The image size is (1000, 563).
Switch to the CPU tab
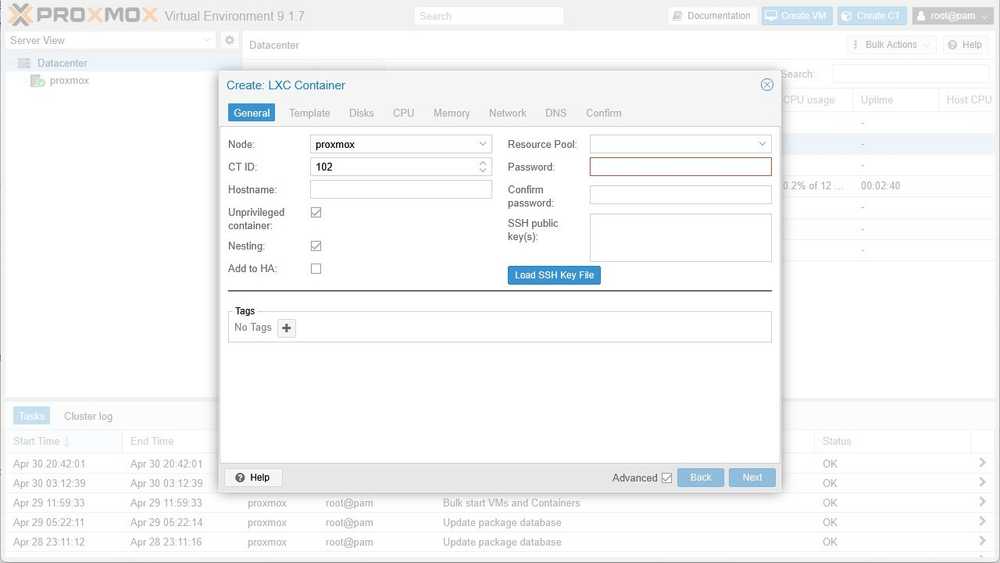tap(403, 113)
